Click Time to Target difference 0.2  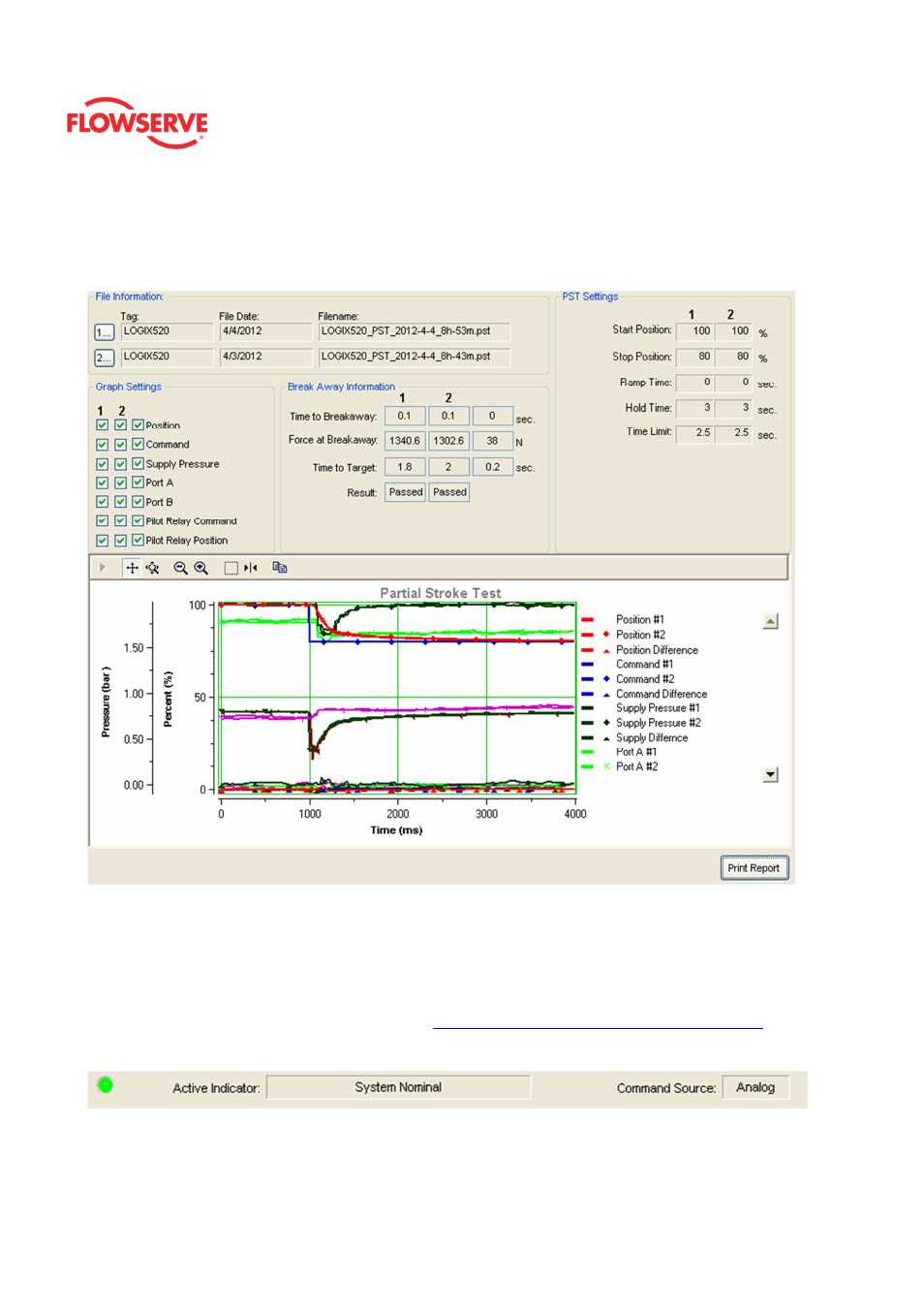pos(492,467)
